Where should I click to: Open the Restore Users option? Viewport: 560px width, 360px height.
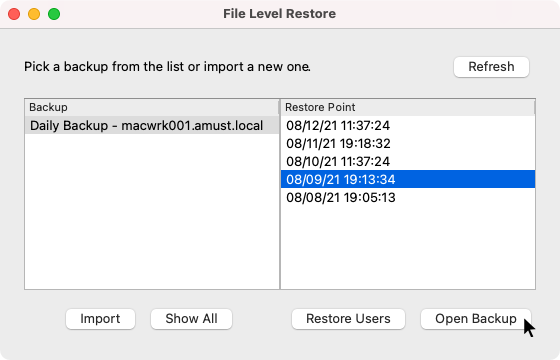pyautogui.click(x=348, y=319)
